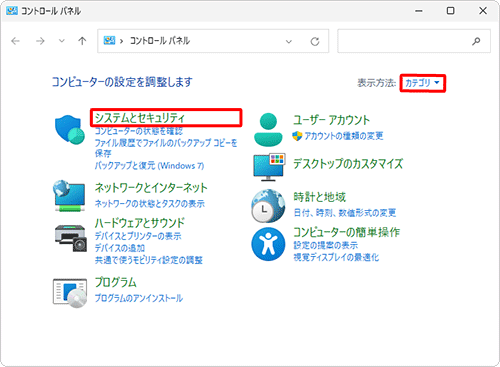Click デバイスとプリンターの表示 link

point(138,236)
